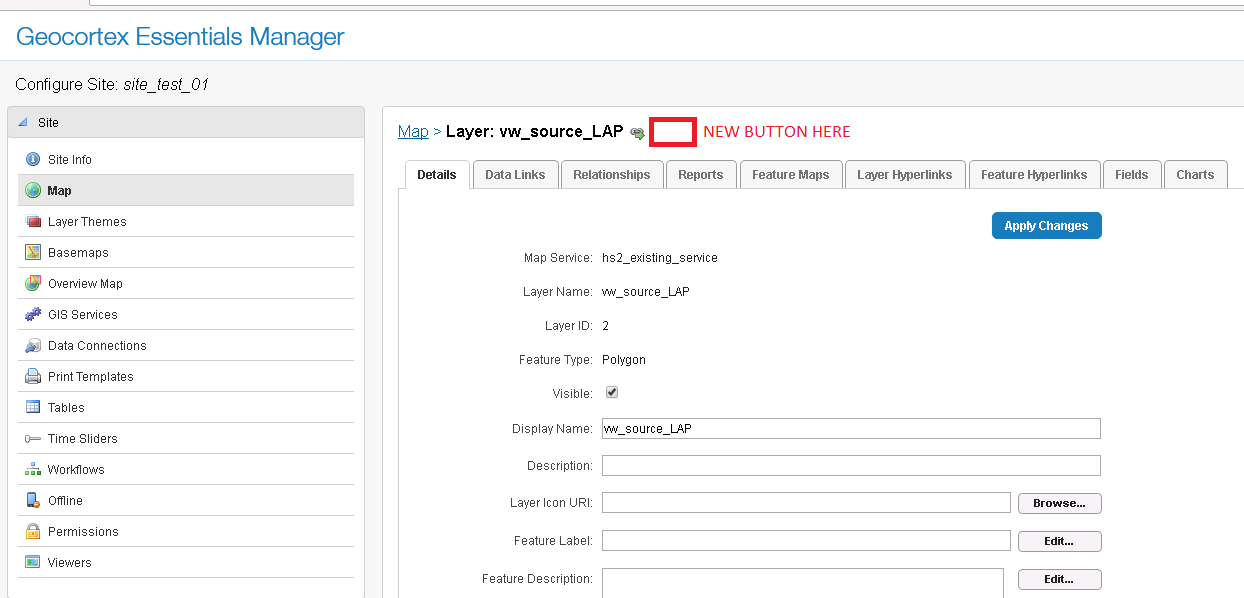Click the Configure Site site_test_01 heading
Image resolution: width=1244 pixels, height=598 pixels.
pyautogui.click(x=112, y=84)
